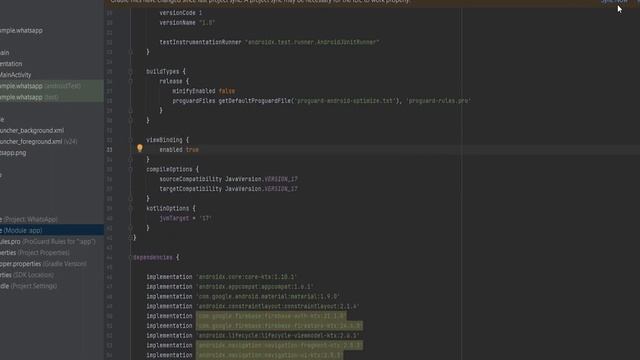This screenshot has height=360, width=640.
Task: Click the 'compileOptions' keyword
Action: [169, 169]
